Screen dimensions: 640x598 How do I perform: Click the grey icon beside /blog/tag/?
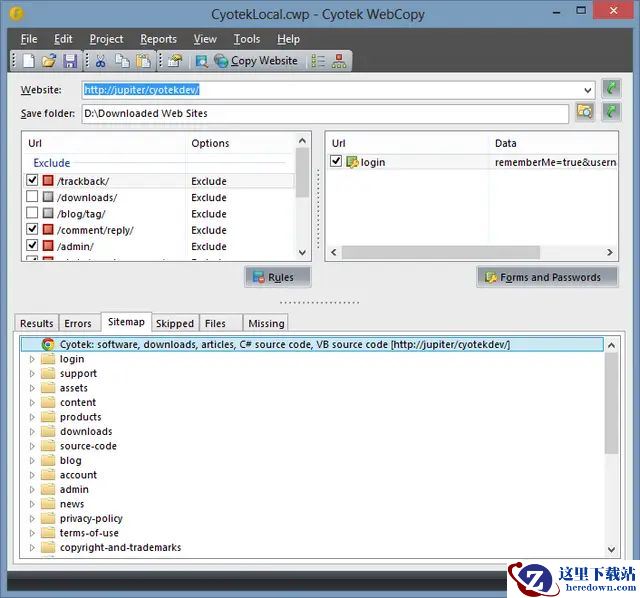(x=48, y=213)
